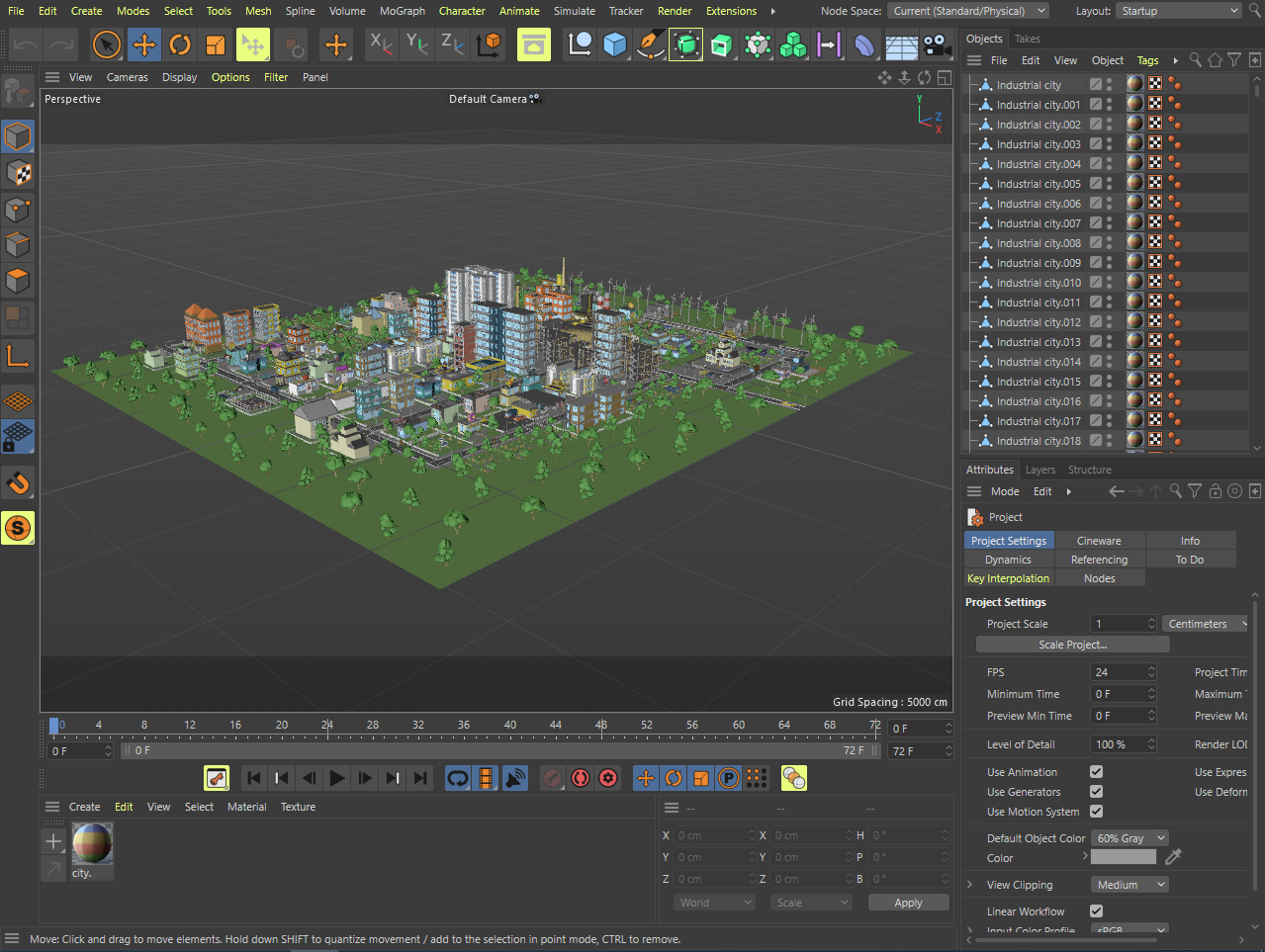Select the Spline Pen tool
Viewport: 1265px width, 952px height.
650,44
